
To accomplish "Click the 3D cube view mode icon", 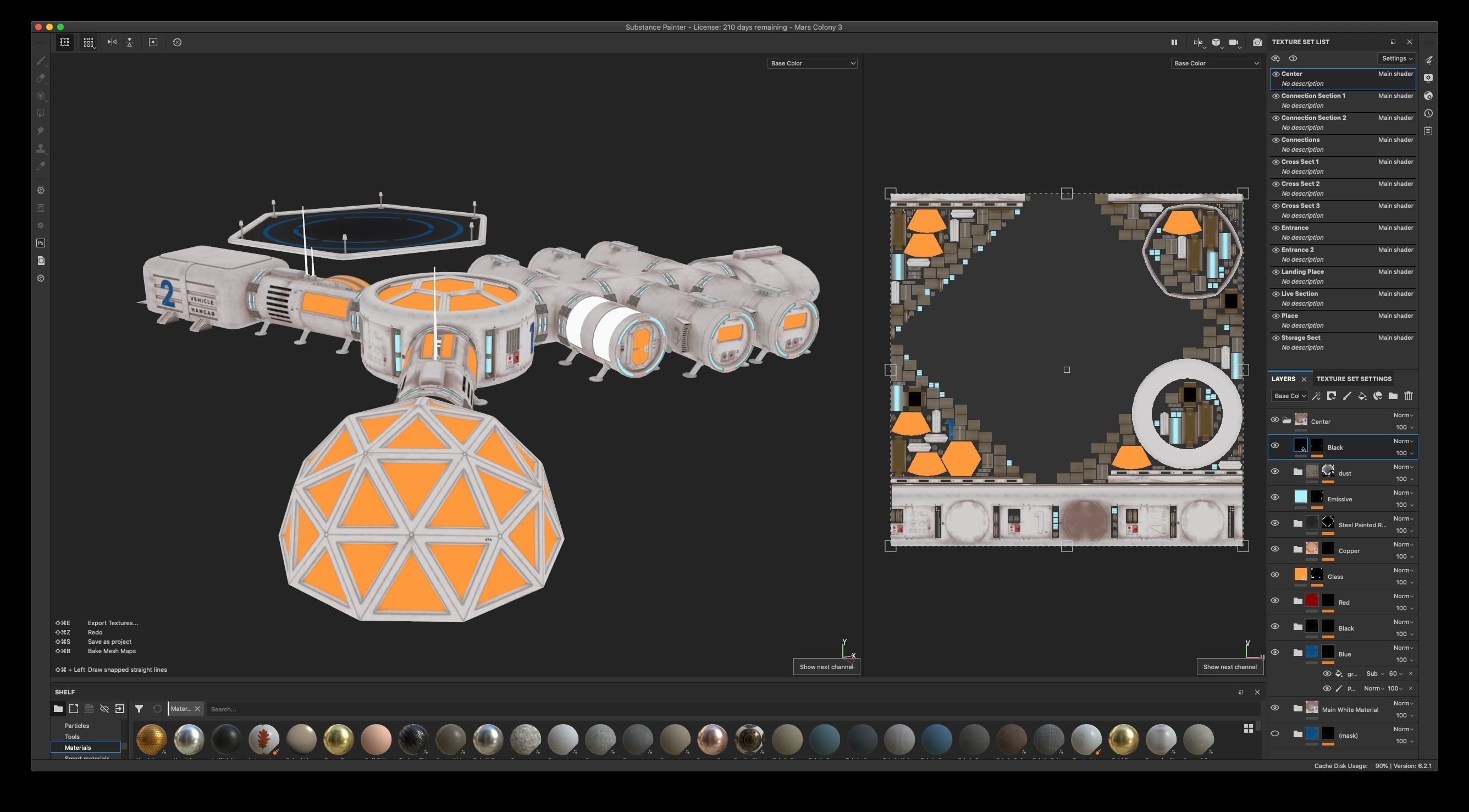I will (1216, 42).
